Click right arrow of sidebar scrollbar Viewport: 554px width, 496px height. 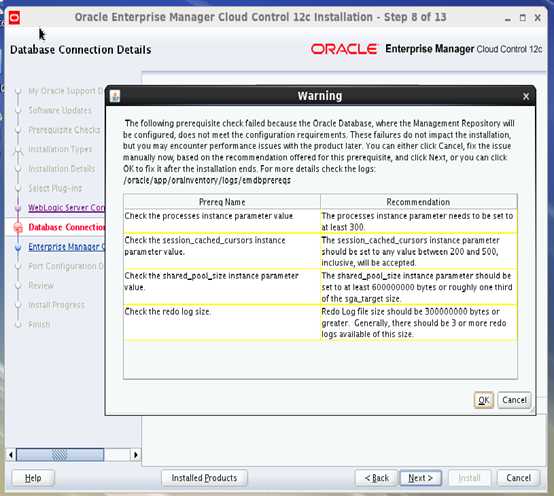tap(136, 455)
